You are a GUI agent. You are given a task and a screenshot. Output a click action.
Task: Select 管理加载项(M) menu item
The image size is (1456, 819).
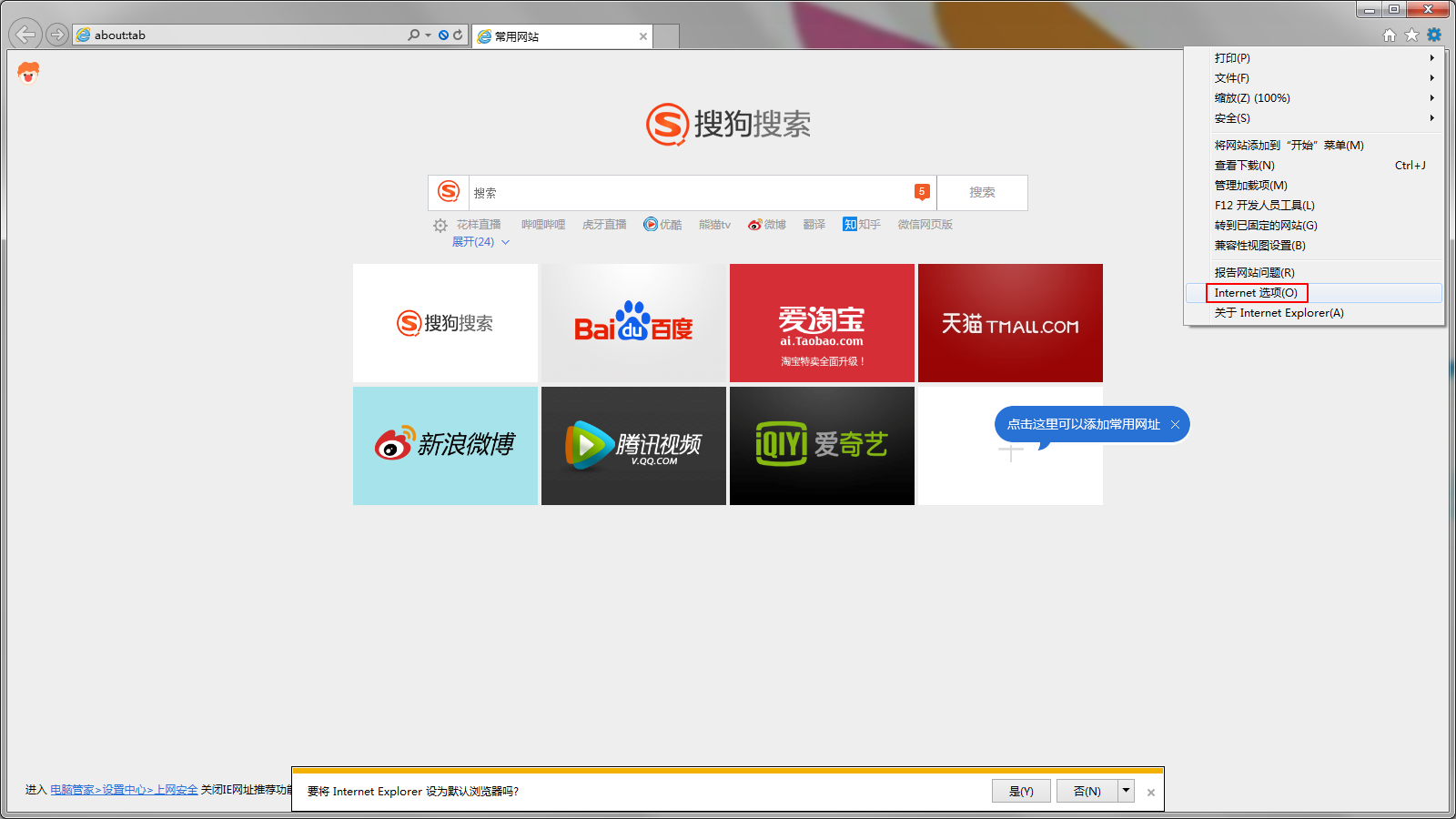[x=1315, y=185]
